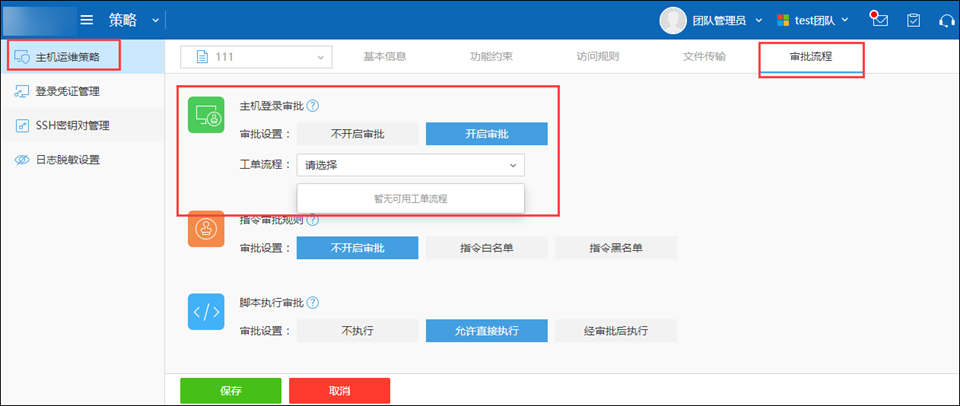Click the SSH密钥对管理 key icon
The width and height of the screenshot is (960, 406).
[21, 126]
